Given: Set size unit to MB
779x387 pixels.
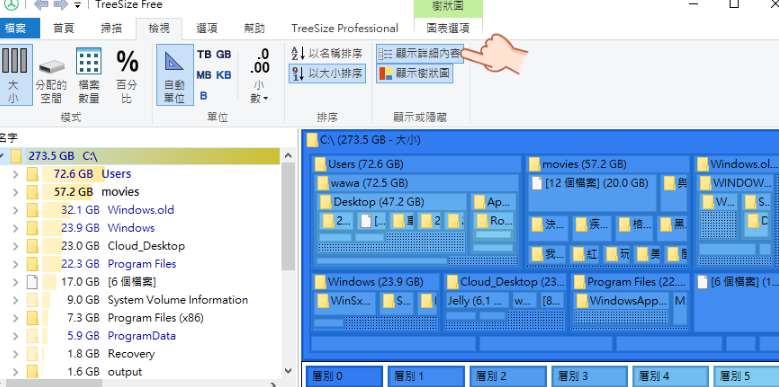Looking at the screenshot, I should [x=204, y=75].
